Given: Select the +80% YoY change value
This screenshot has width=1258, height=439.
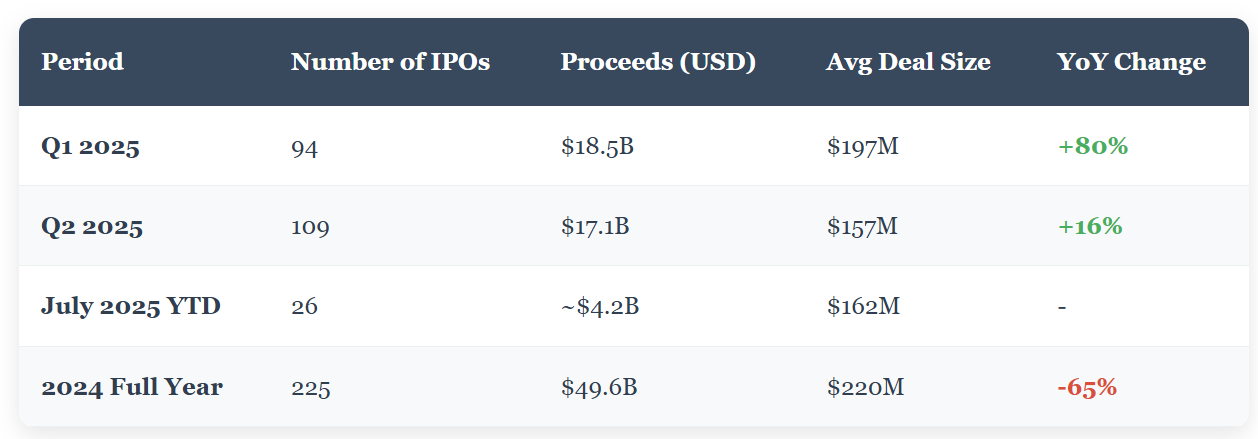Looking at the screenshot, I should [x=1093, y=146].
